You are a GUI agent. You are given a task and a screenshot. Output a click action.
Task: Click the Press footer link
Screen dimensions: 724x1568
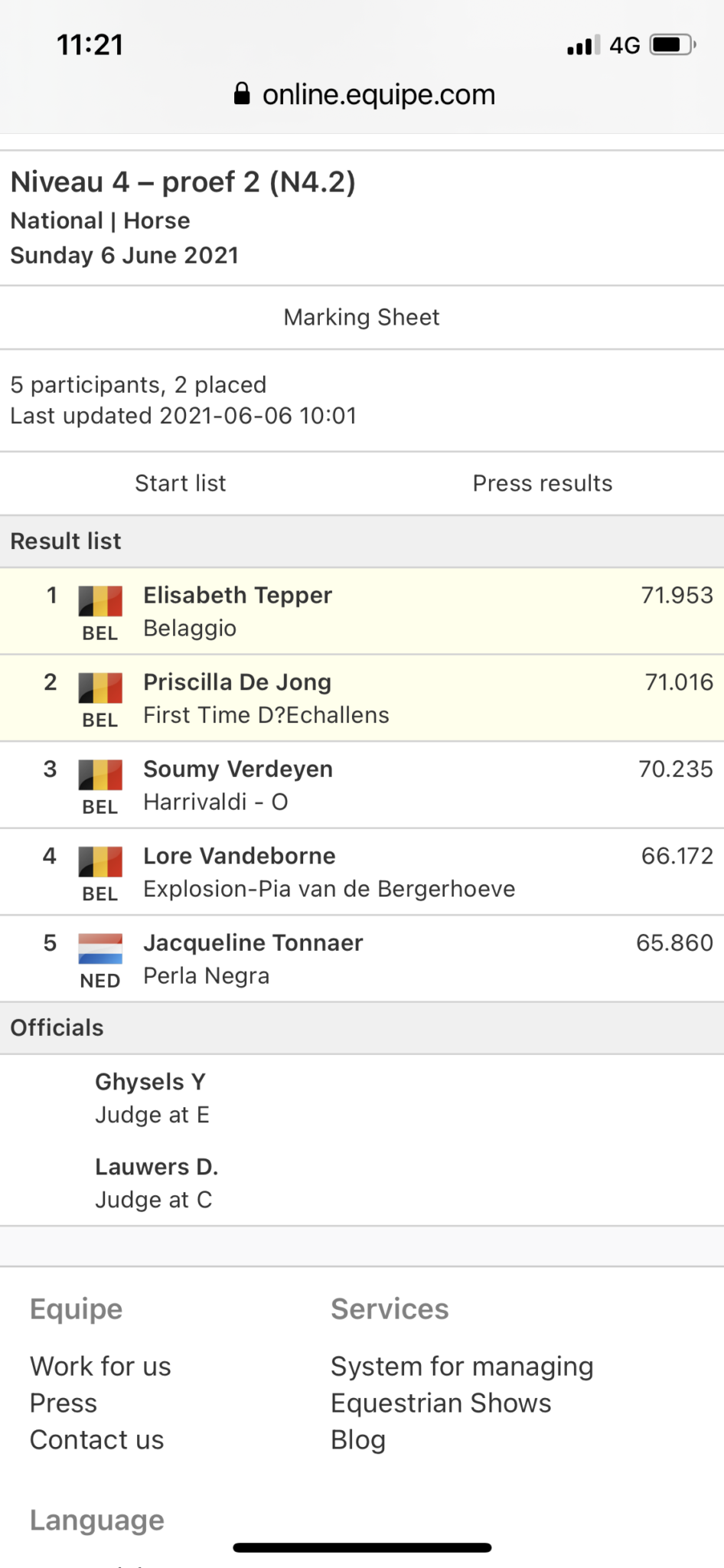64,1403
